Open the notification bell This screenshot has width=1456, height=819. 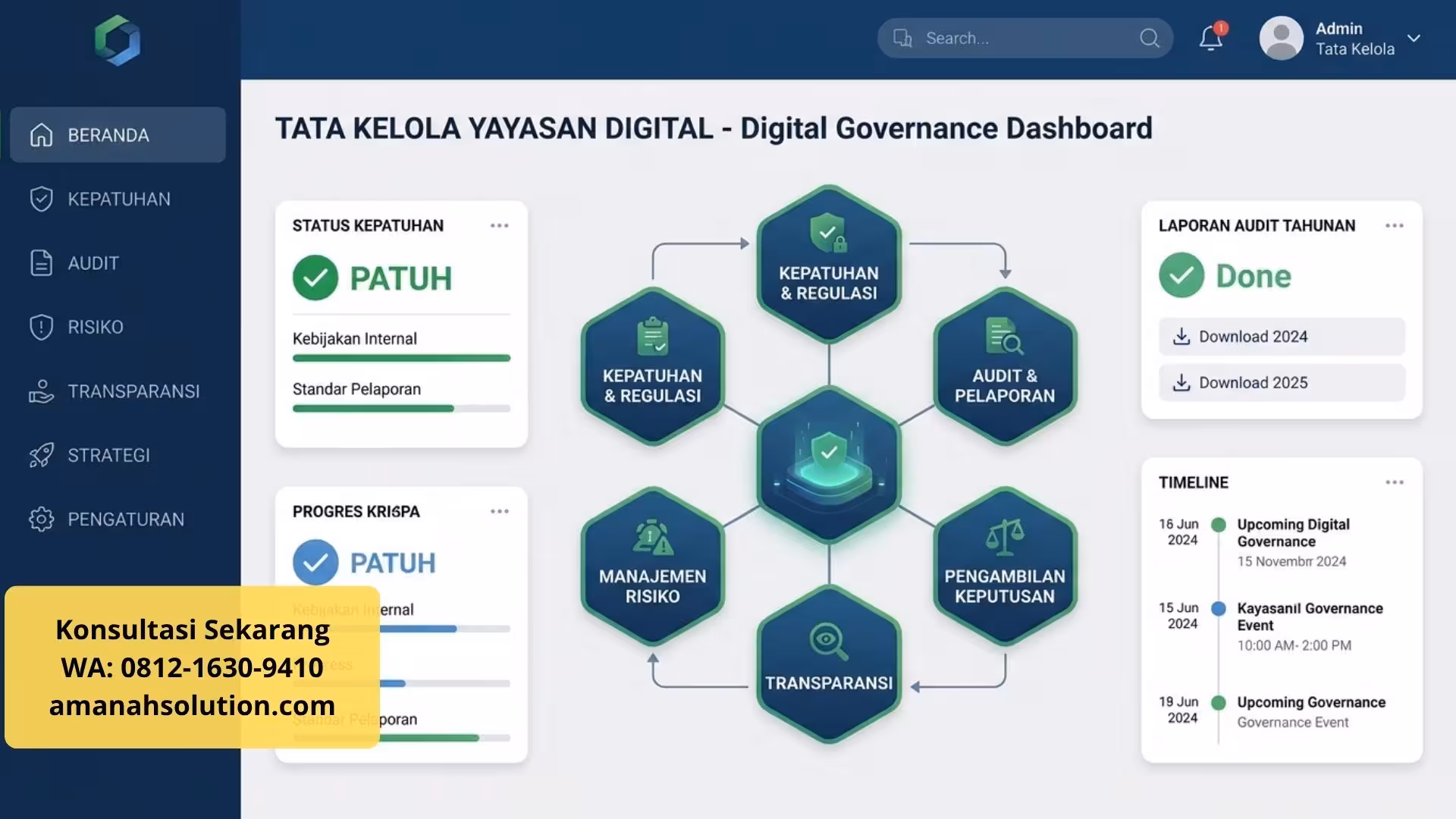[x=1211, y=38]
